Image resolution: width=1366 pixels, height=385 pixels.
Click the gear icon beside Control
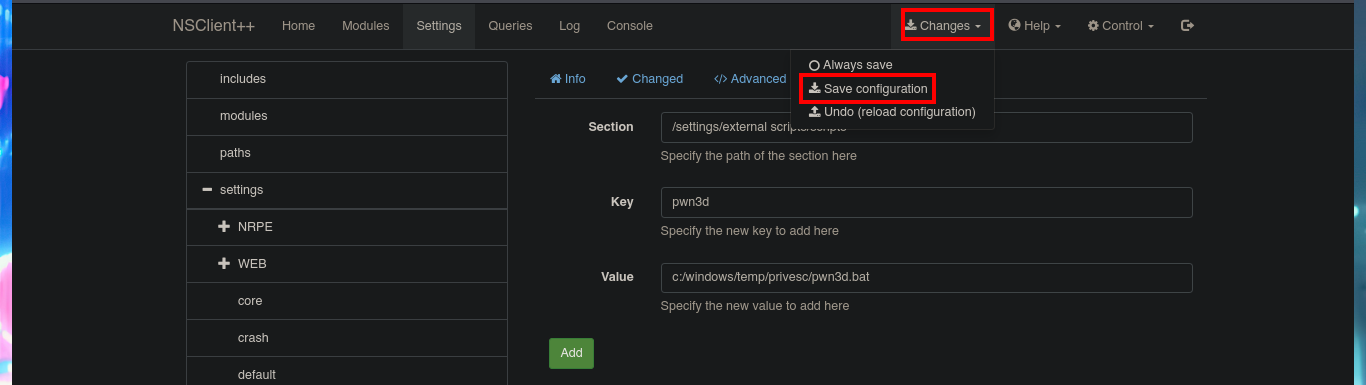1093,26
